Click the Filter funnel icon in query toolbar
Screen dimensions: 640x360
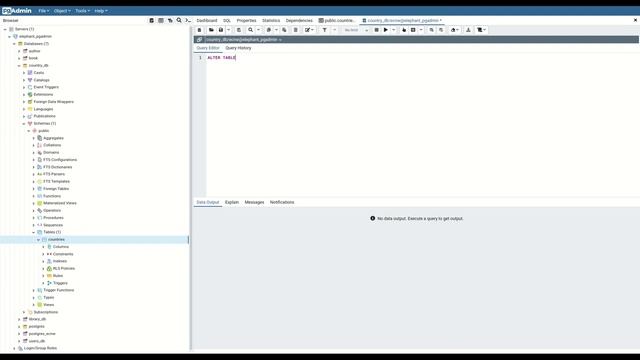[x=324, y=30]
